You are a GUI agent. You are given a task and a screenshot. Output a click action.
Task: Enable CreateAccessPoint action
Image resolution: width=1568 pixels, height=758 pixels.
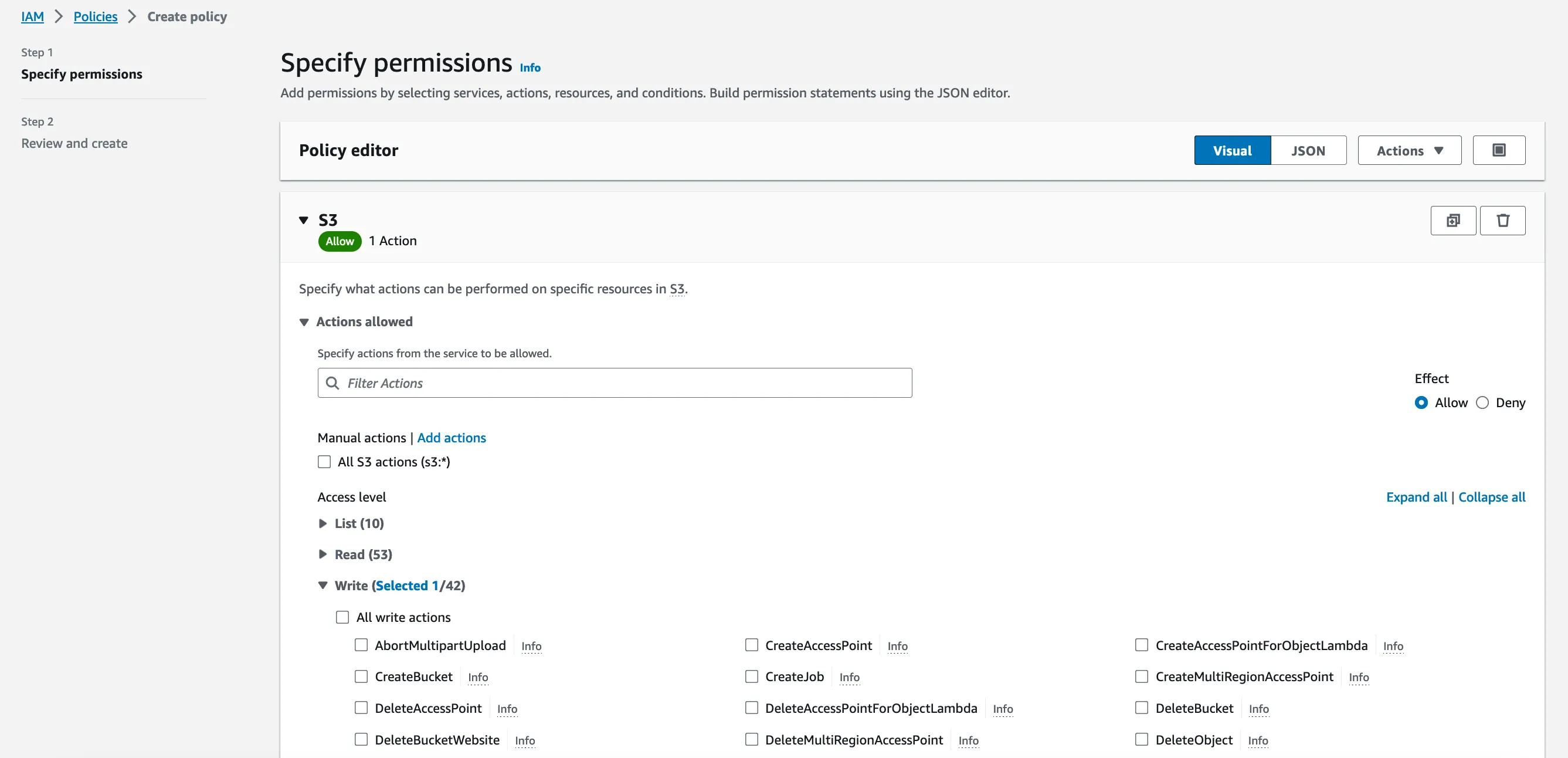point(752,645)
